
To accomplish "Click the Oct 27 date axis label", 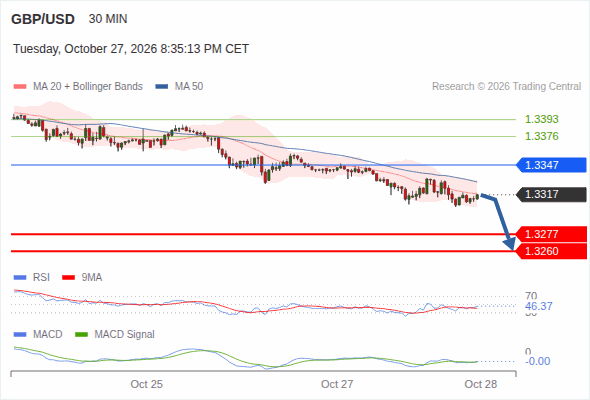I will pos(337,384).
